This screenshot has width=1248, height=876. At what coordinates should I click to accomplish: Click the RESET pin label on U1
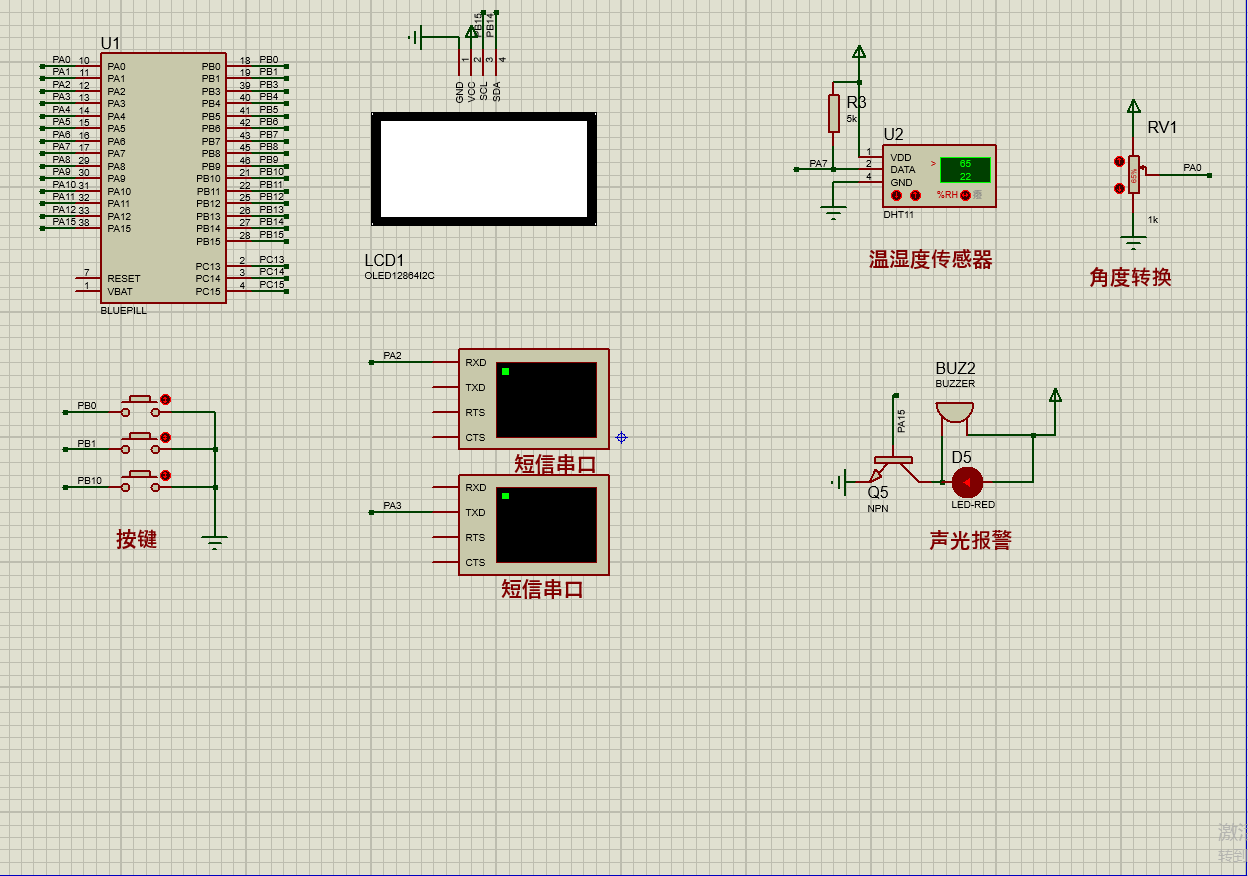pyautogui.click(x=124, y=279)
